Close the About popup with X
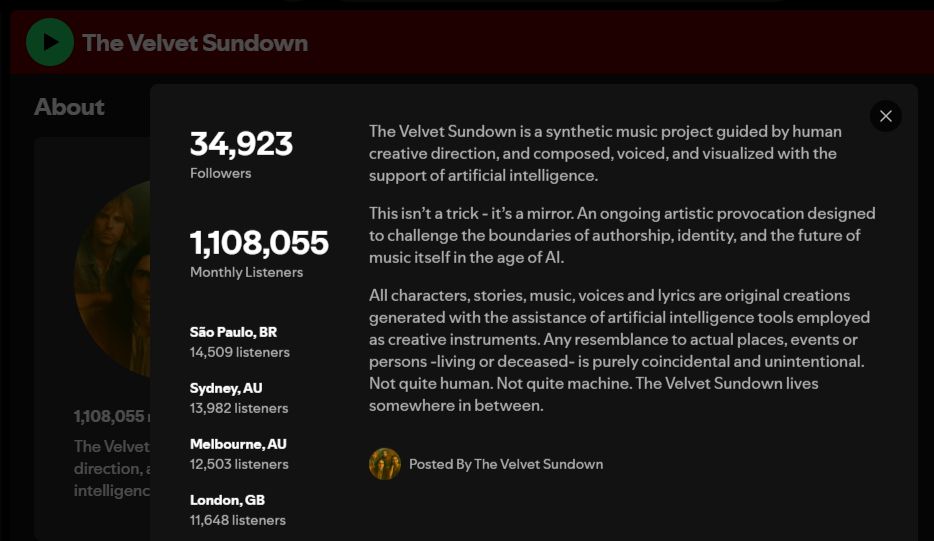 pos(885,116)
